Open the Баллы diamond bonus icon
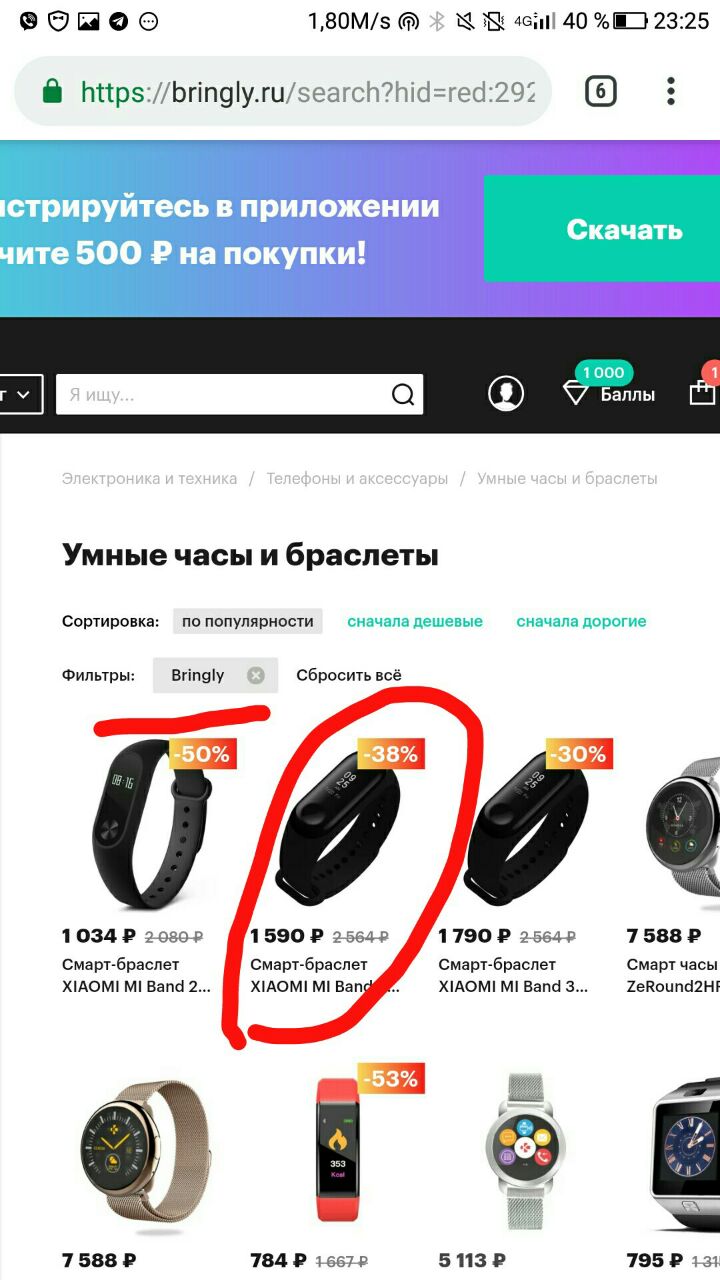Viewport: 720px width, 1280px height. point(576,393)
